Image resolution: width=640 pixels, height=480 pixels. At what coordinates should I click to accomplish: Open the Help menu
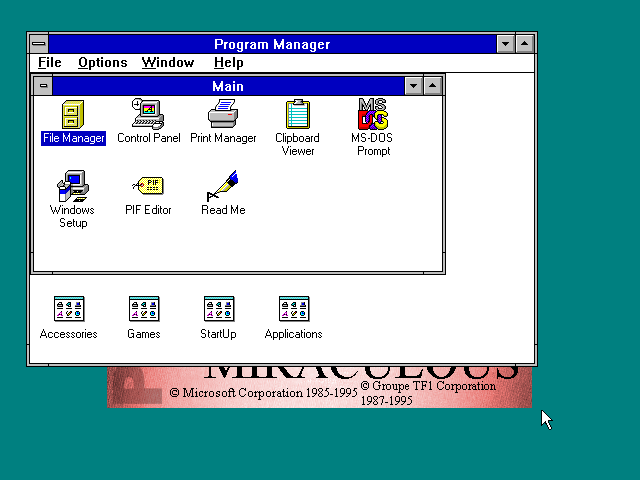(229, 62)
